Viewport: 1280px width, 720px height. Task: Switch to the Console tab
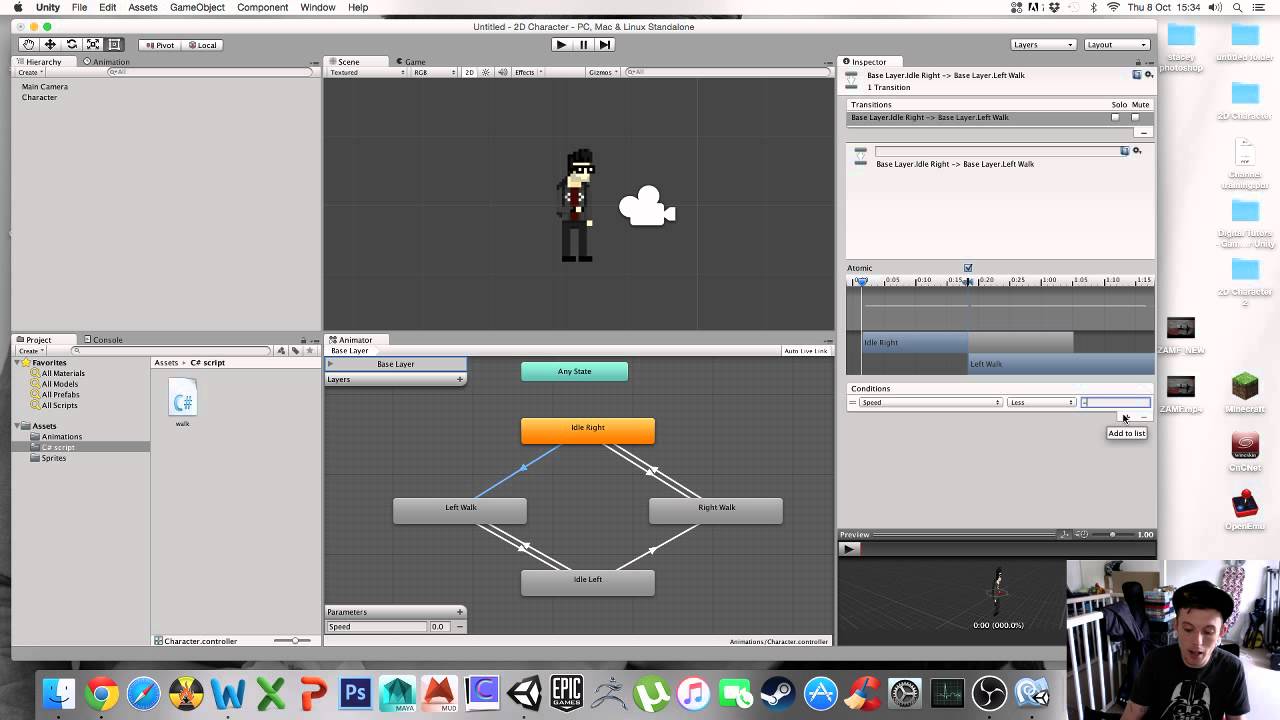coord(103,340)
